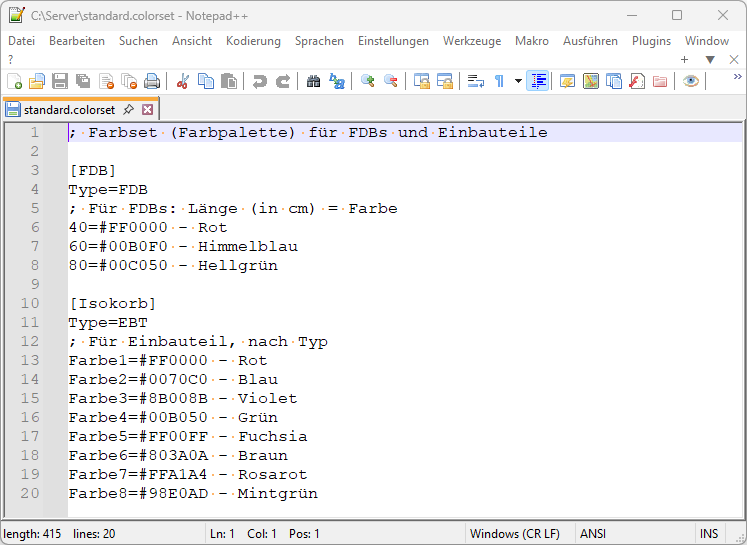Image resolution: width=747 pixels, height=545 pixels.
Task: Close the standard.colorset tab
Action: click(147, 110)
